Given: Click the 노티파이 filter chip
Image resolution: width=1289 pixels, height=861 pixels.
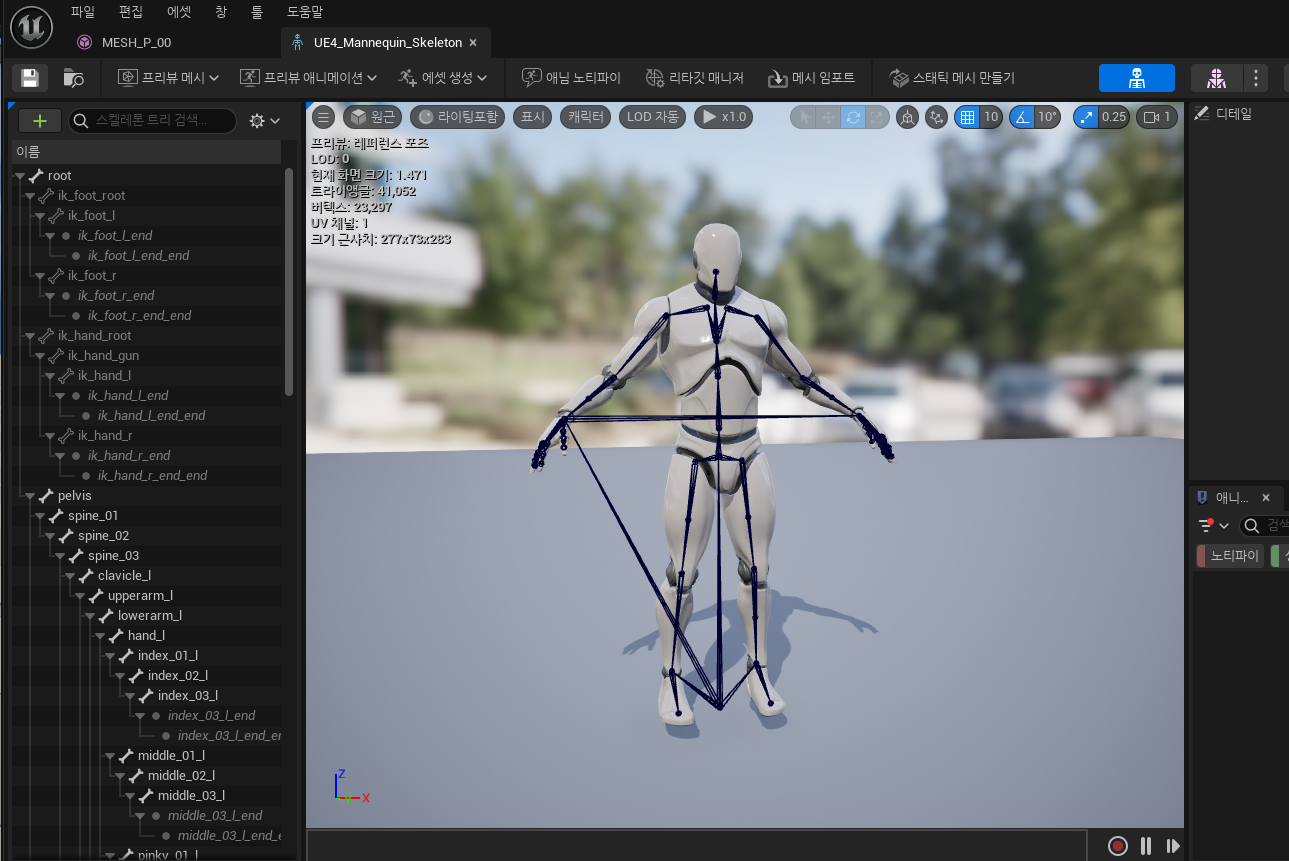Looking at the screenshot, I should [x=1230, y=556].
